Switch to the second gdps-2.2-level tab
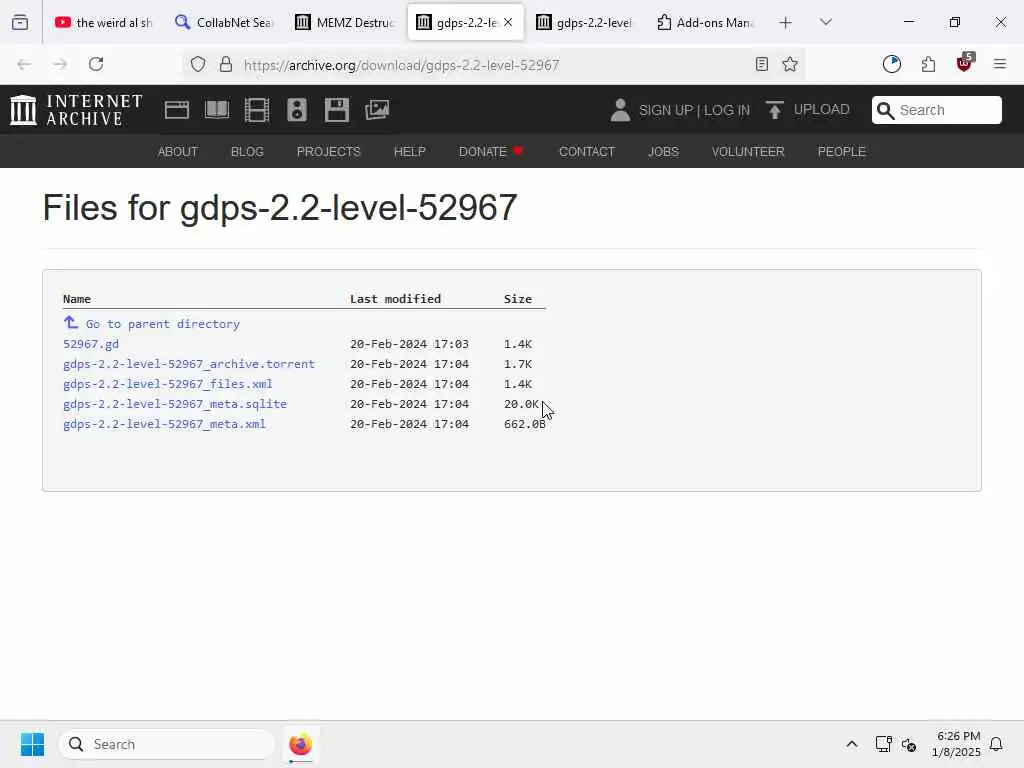Screen dimensions: 1024x768 (584, 22)
